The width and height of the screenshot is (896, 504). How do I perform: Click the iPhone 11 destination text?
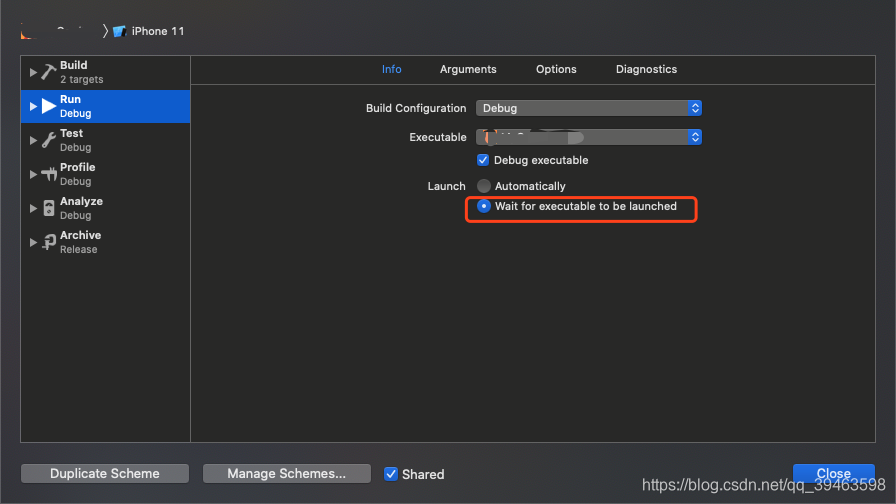[x=158, y=31]
